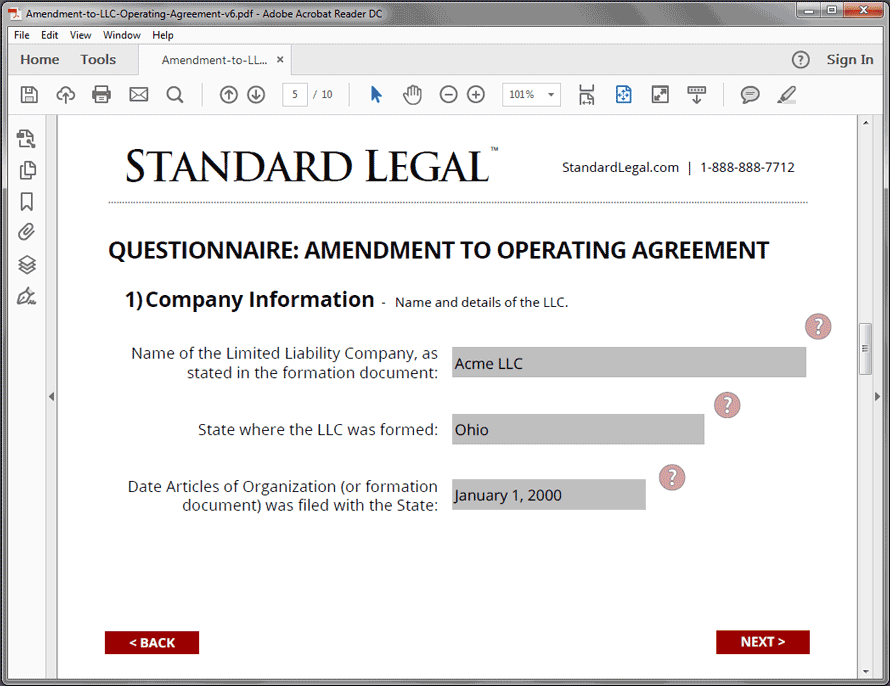Open help for company name field
Viewport: 890px width, 686px height.
[818, 327]
